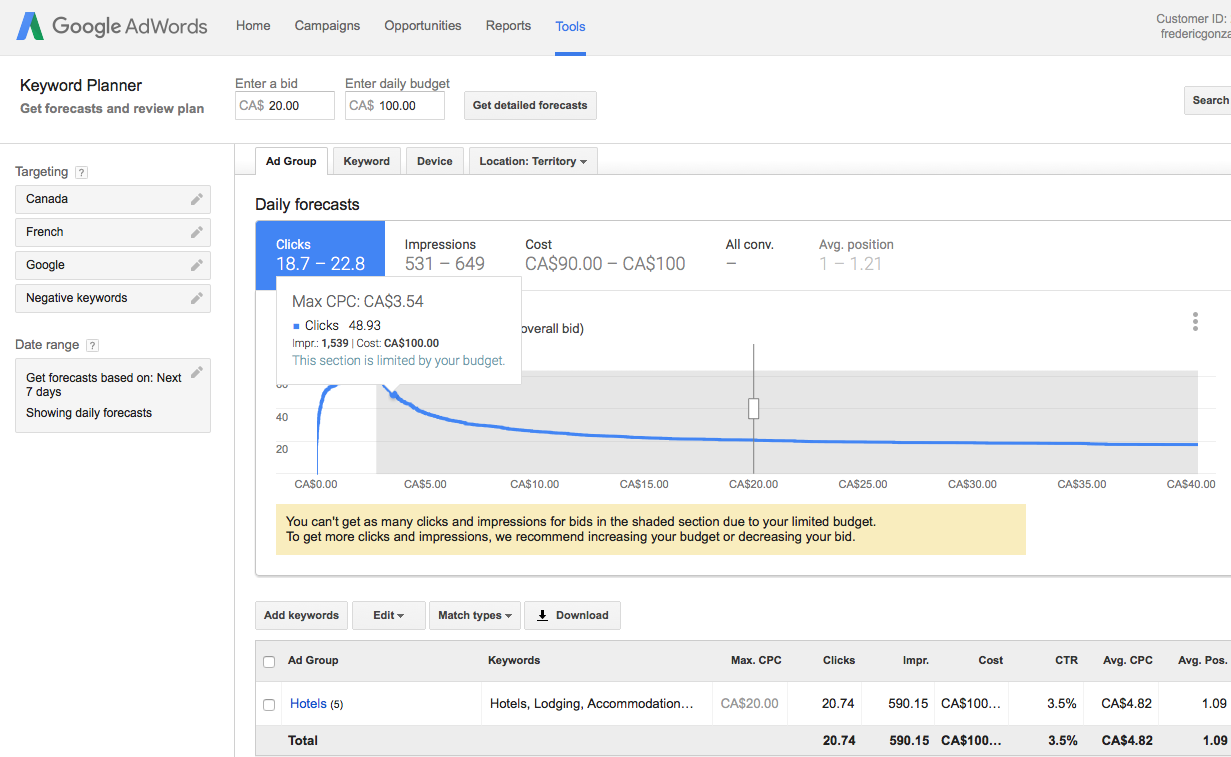Click the bid slider handle on chart

(x=754, y=408)
